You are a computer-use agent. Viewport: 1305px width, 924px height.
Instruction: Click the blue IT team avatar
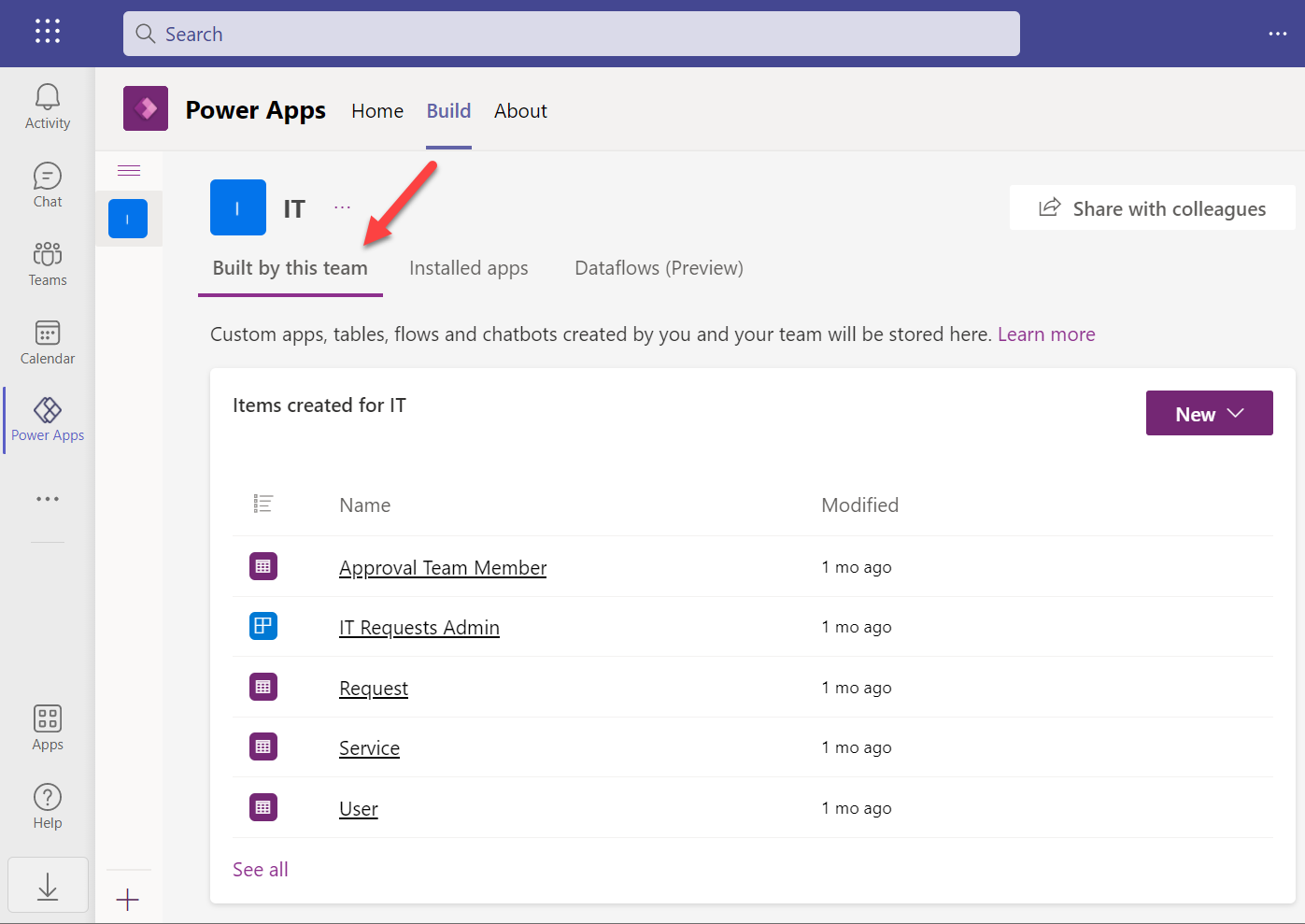[238, 207]
